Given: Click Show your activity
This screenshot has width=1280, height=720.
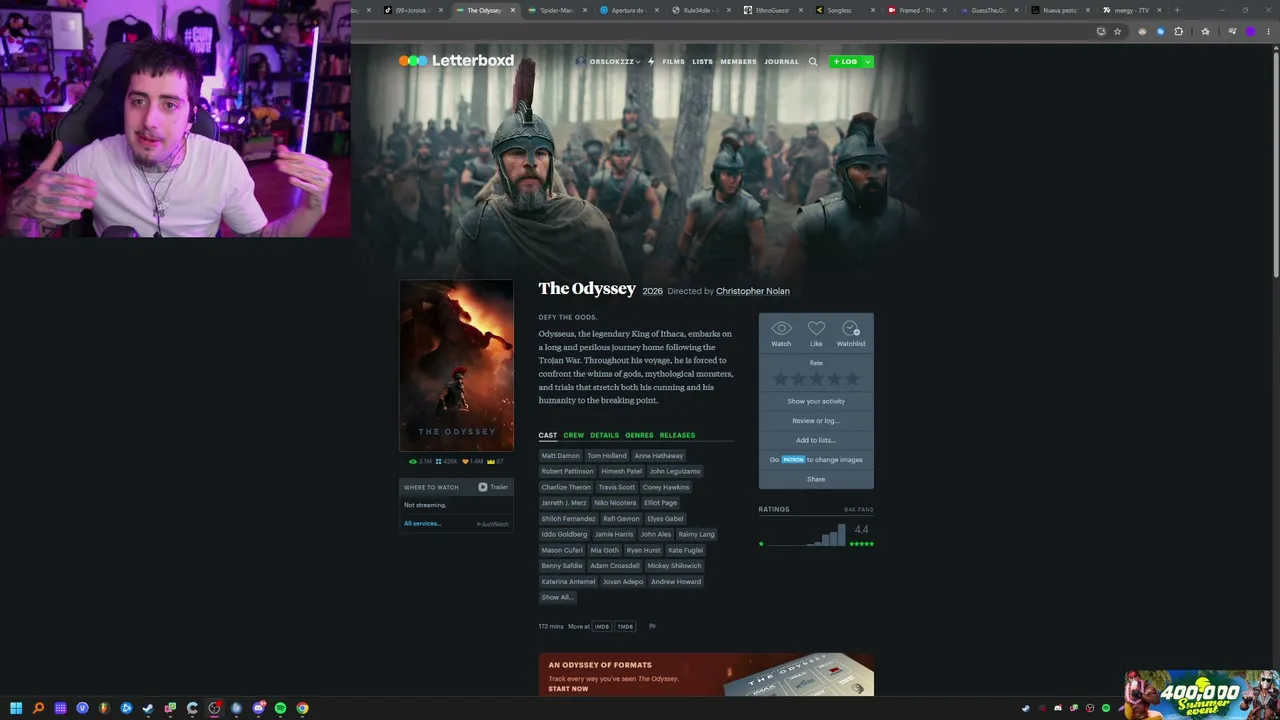Looking at the screenshot, I should (x=816, y=401).
